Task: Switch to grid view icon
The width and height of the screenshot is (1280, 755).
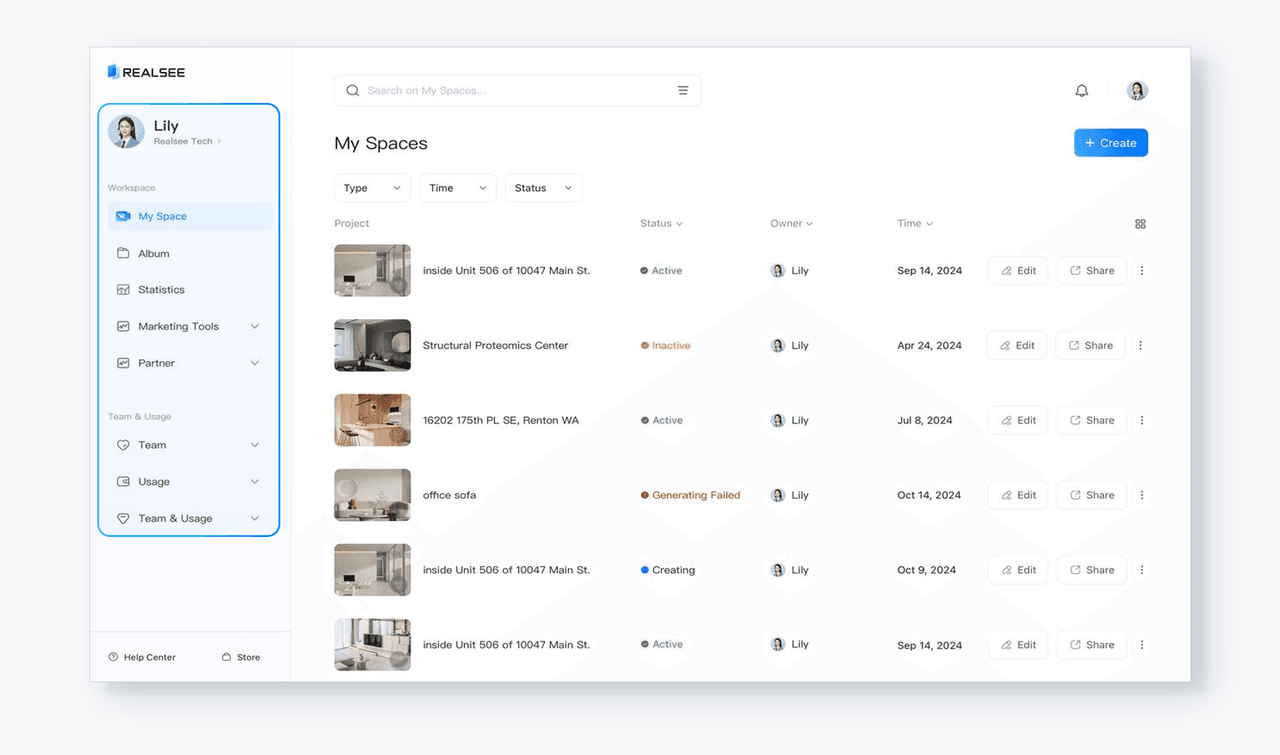Action: coord(1140,224)
